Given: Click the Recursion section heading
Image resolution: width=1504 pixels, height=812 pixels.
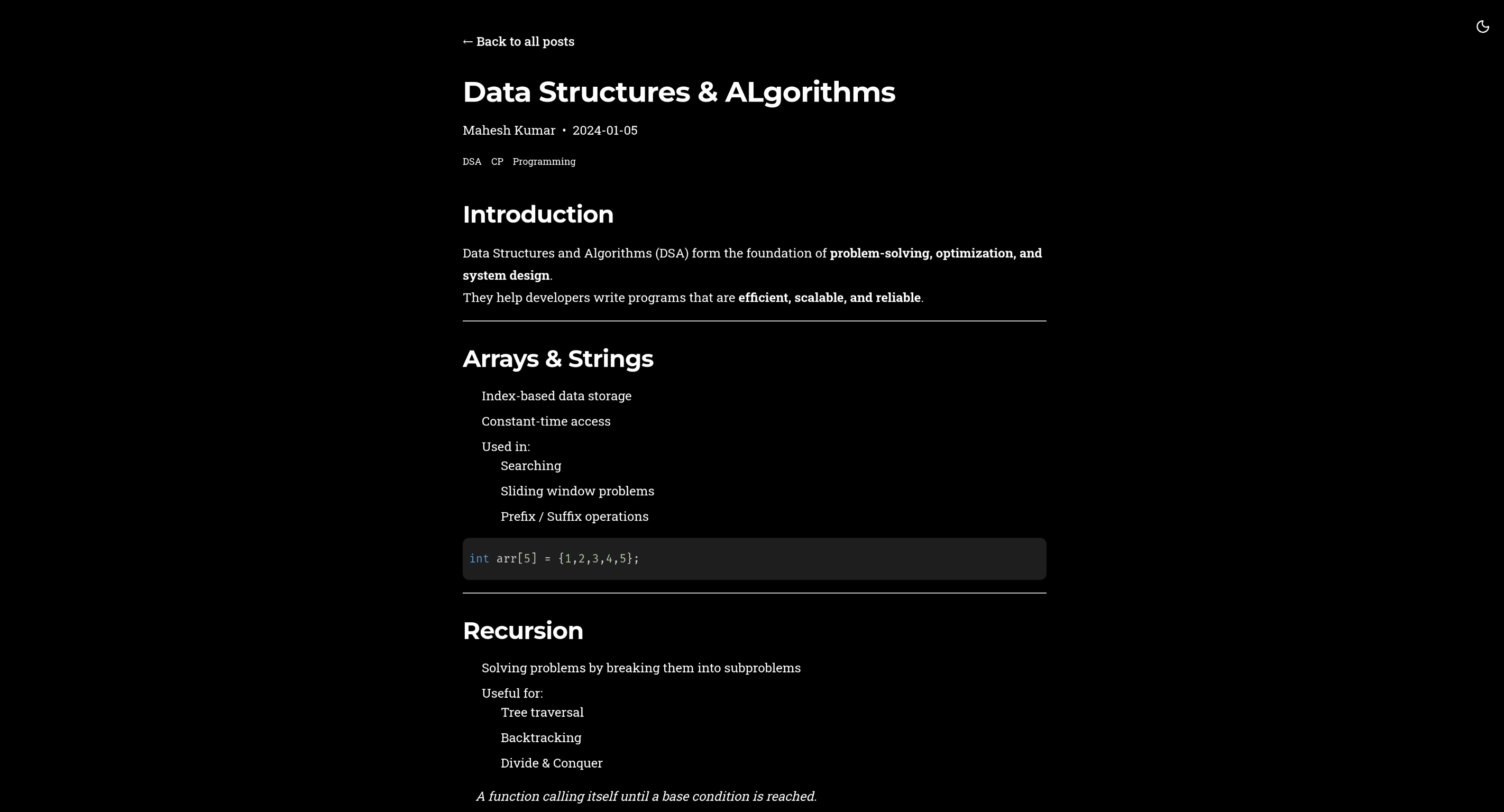Looking at the screenshot, I should click(522, 631).
